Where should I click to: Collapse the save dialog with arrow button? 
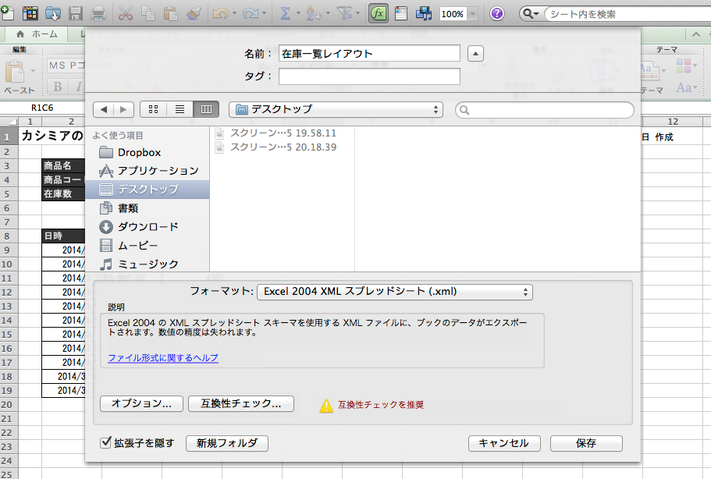(x=475, y=54)
